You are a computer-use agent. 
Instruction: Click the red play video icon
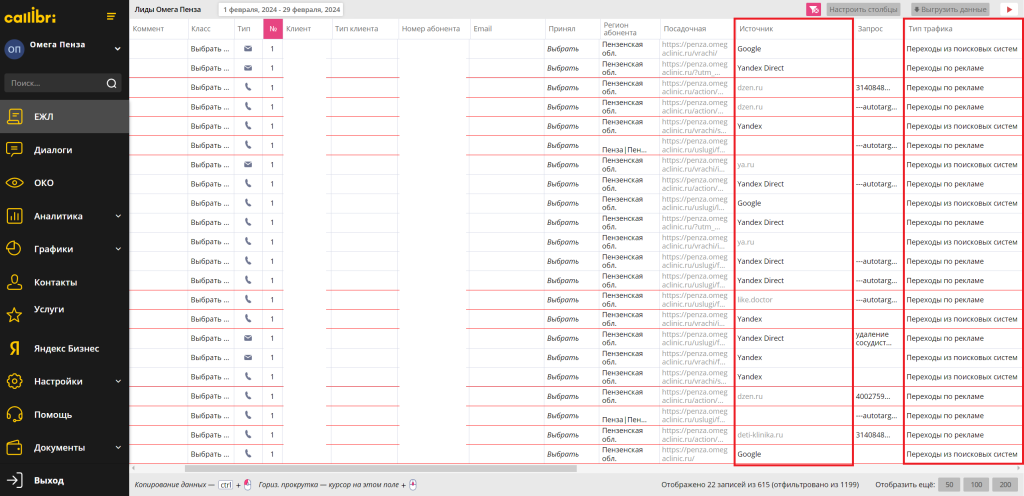click(x=1010, y=10)
